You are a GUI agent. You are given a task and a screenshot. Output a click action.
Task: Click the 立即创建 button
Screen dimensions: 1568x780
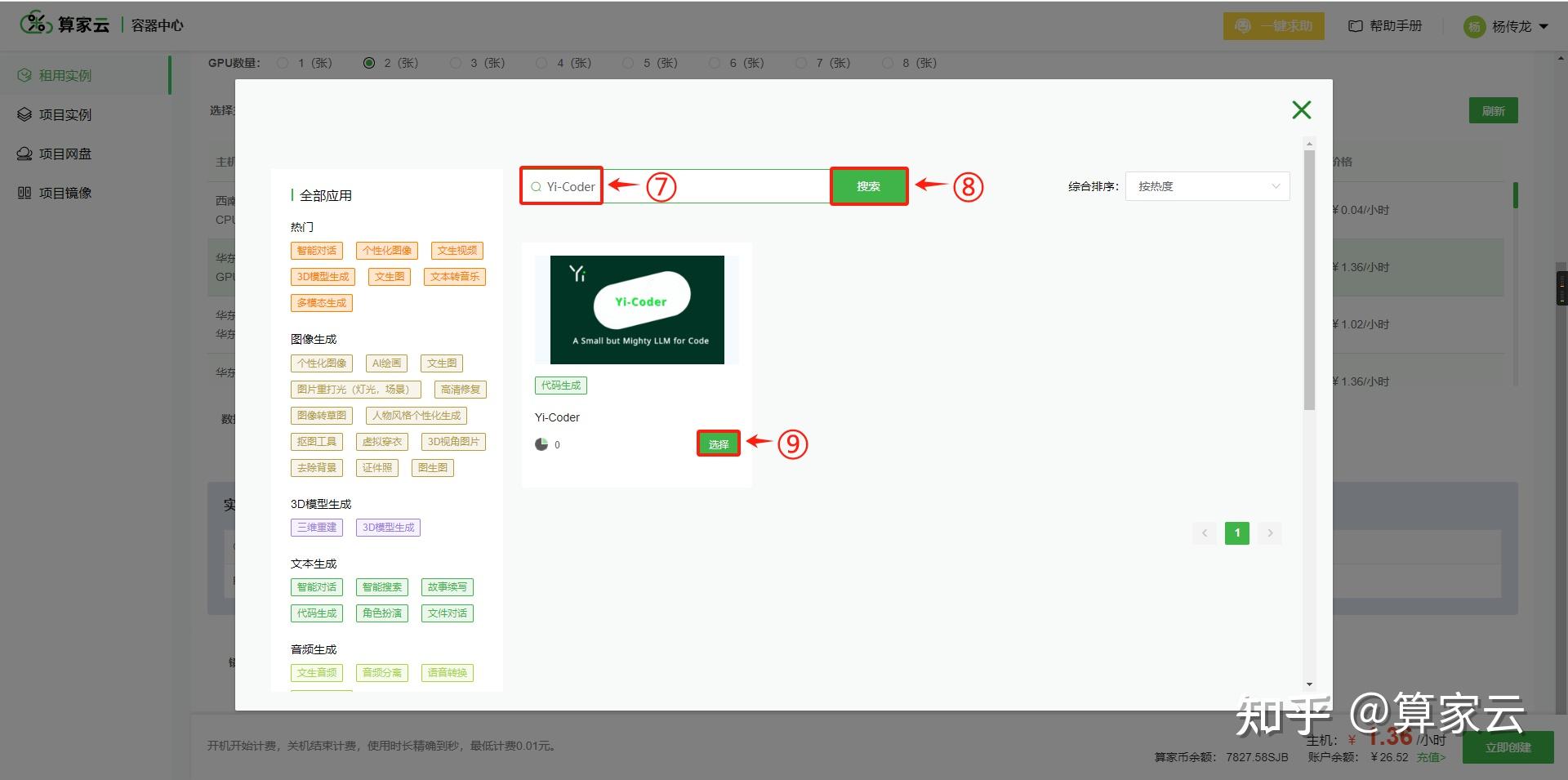click(x=1508, y=747)
